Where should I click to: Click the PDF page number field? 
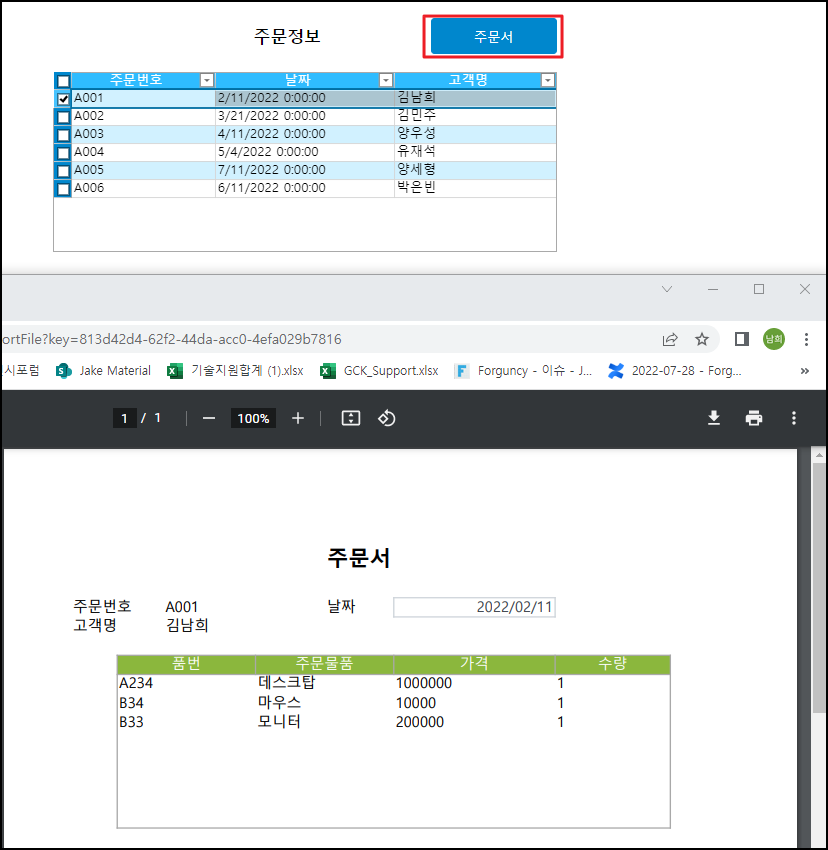click(x=124, y=418)
